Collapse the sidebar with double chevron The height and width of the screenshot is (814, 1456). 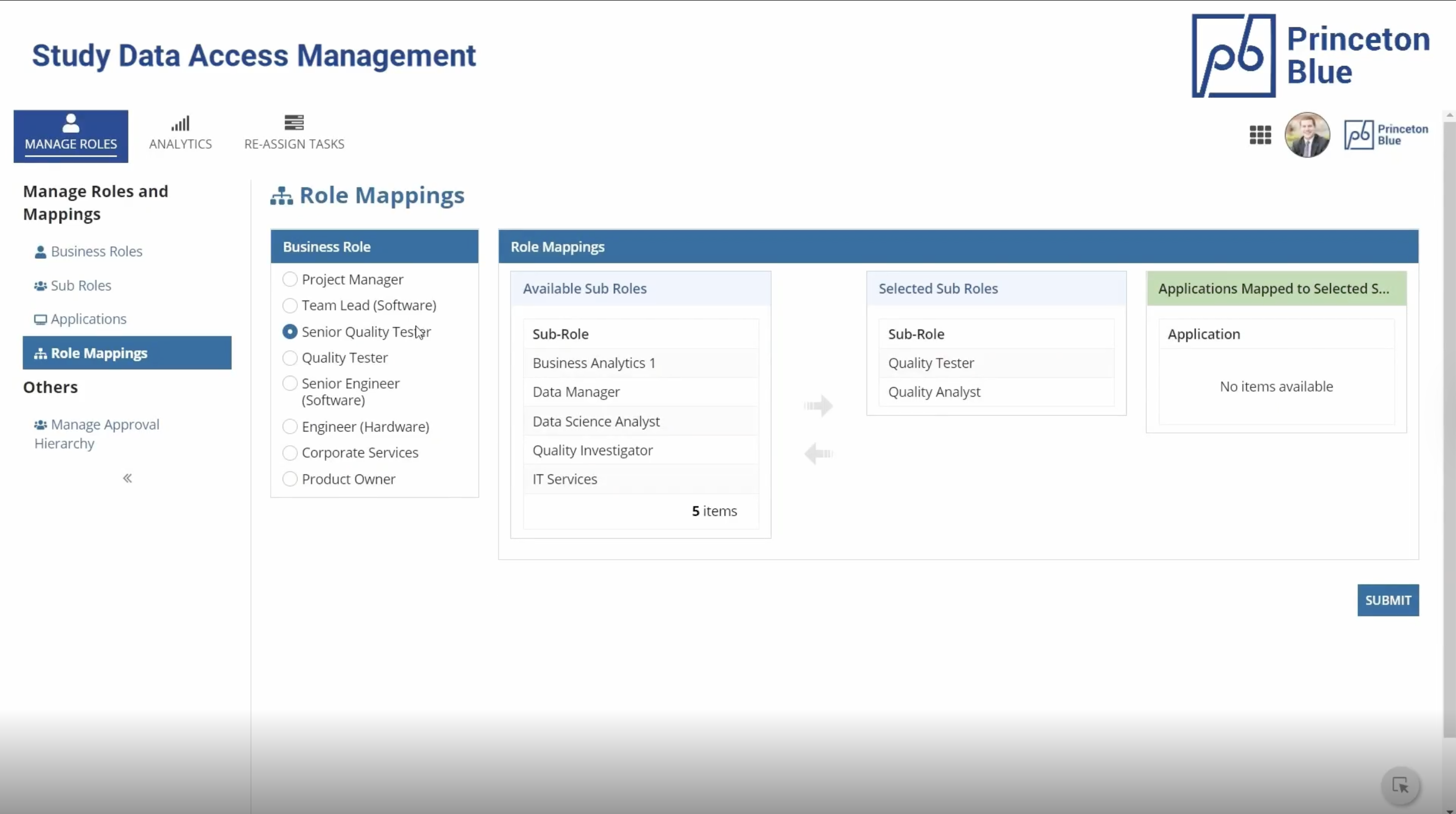coord(127,478)
